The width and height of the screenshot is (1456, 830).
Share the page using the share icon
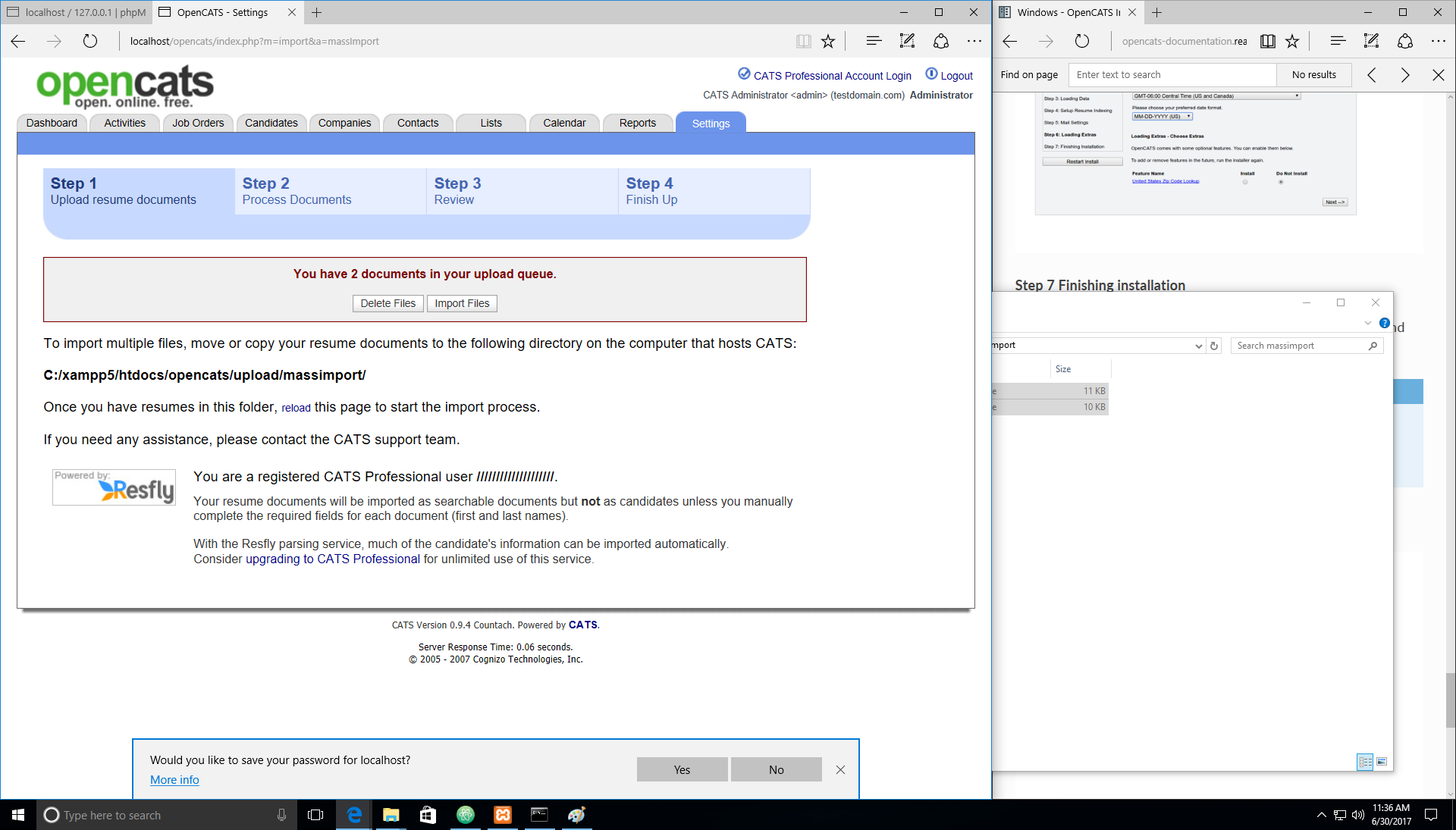[940, 41]
